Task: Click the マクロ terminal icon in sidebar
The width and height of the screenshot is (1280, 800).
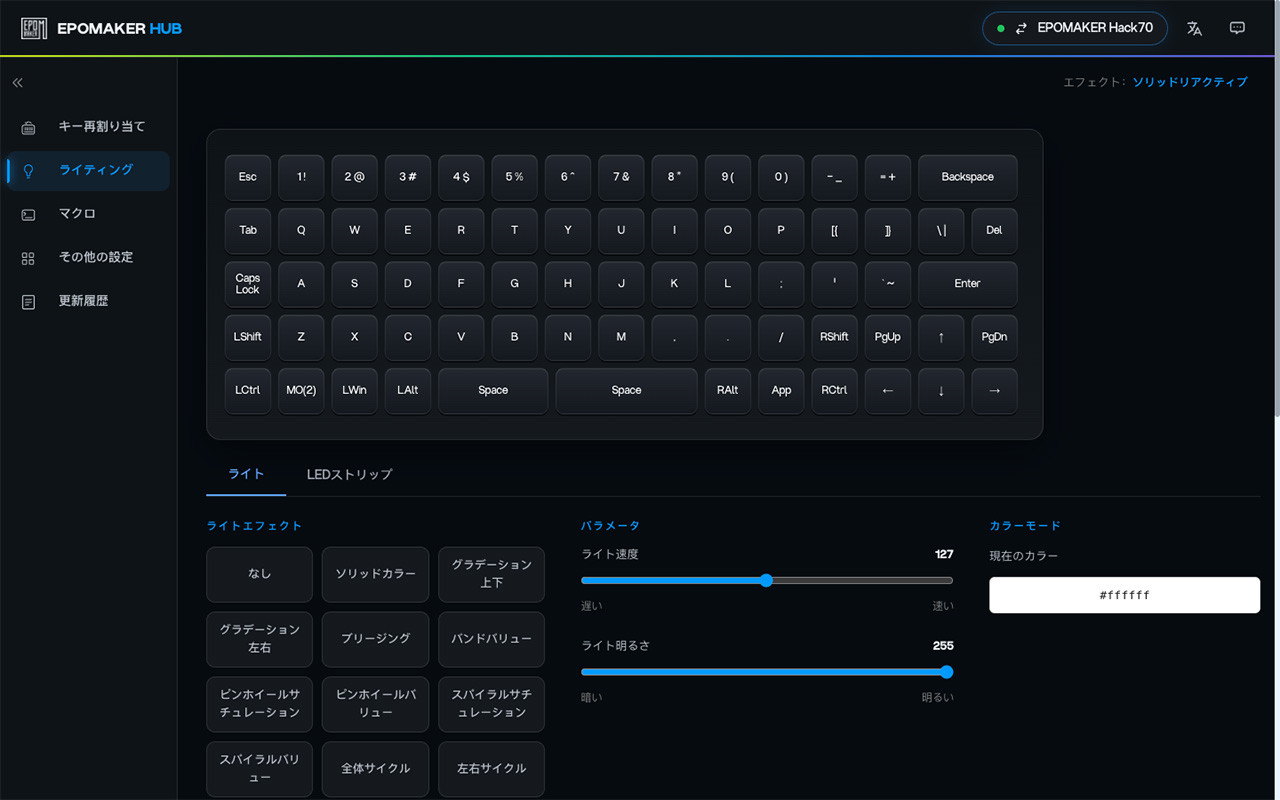Action: click(28, 214)
